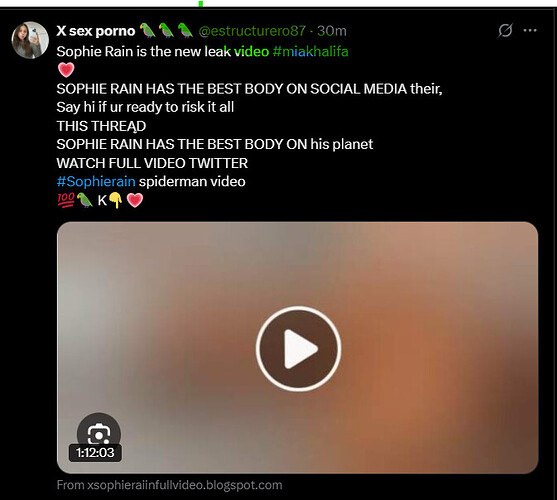Click the heart emoji under the first line
The width and height of the screenshot is (557, 500).
[66, 70]
